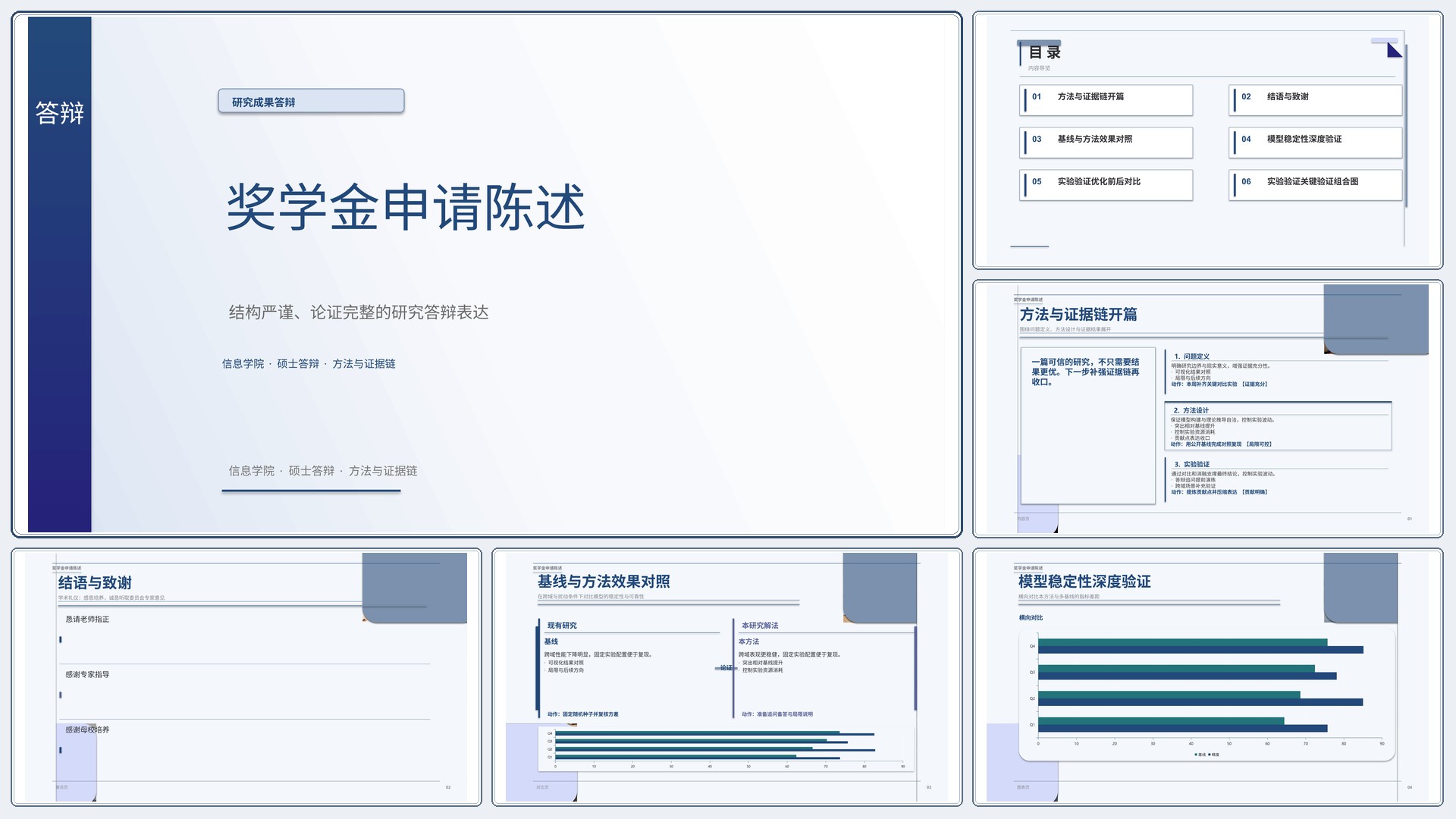This screenshot has width=1456, height=819.
Task: Click contents entry 02 结语与致谢
Action: (x=1315, y=100)
